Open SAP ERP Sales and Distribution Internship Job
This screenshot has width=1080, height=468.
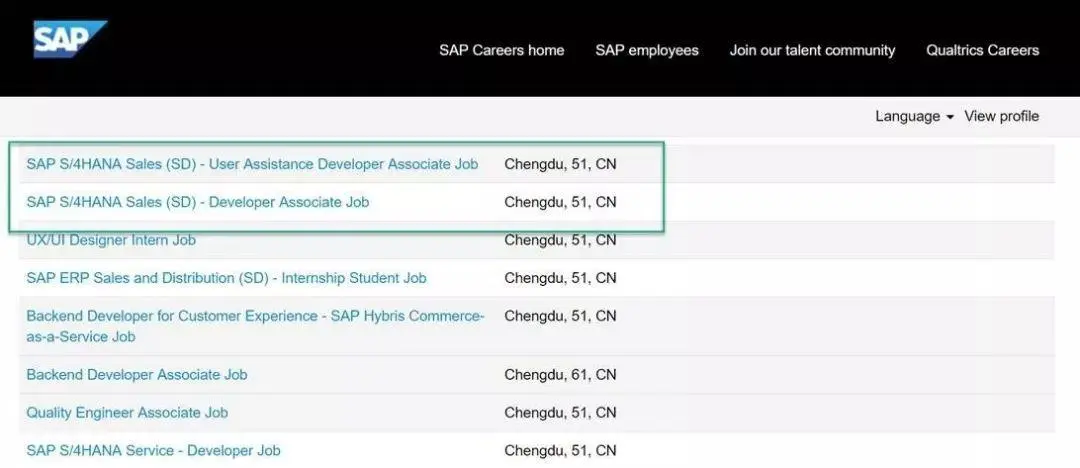coord(226,278)
